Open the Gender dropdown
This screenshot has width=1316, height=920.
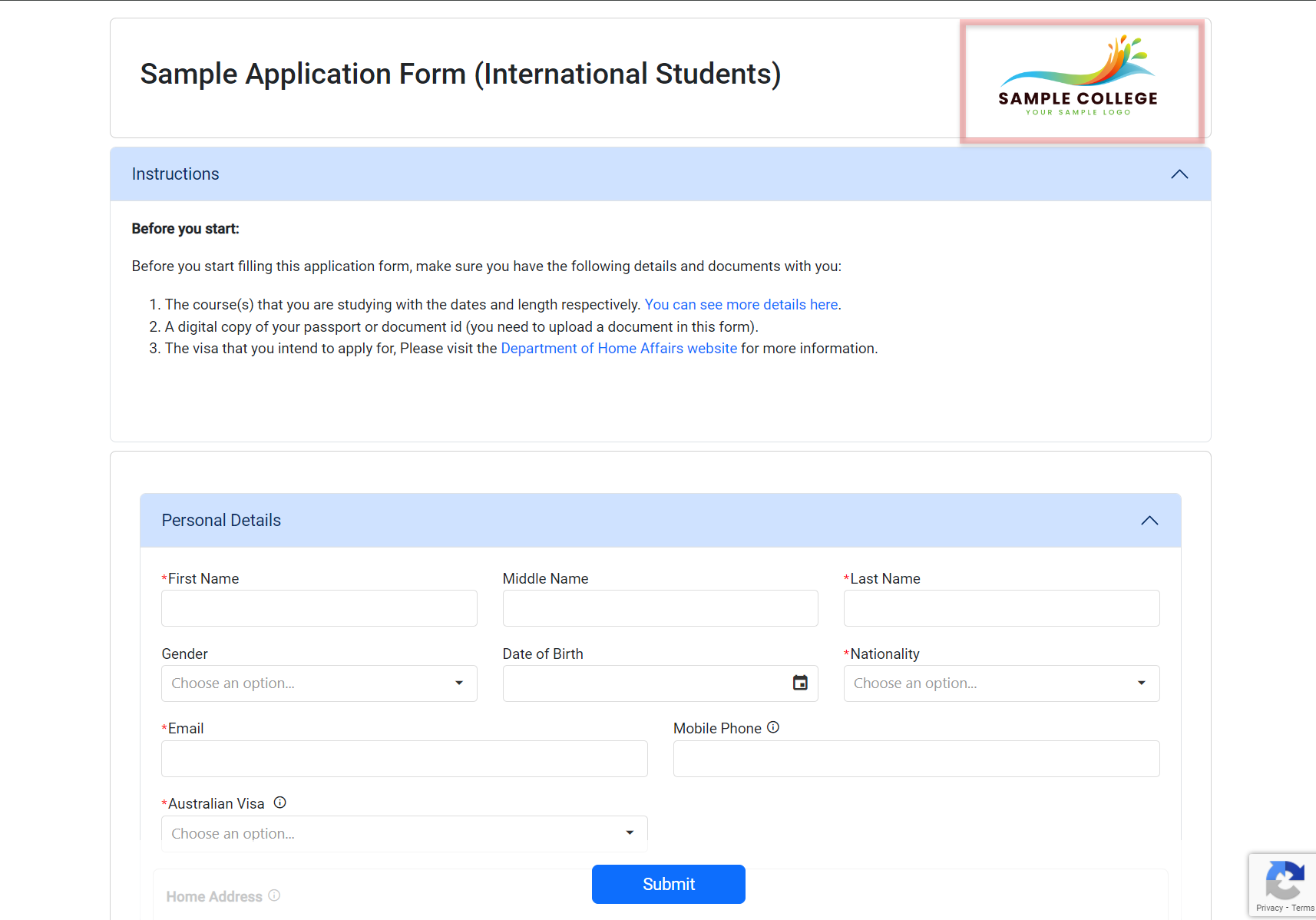[x=319, y=683]
